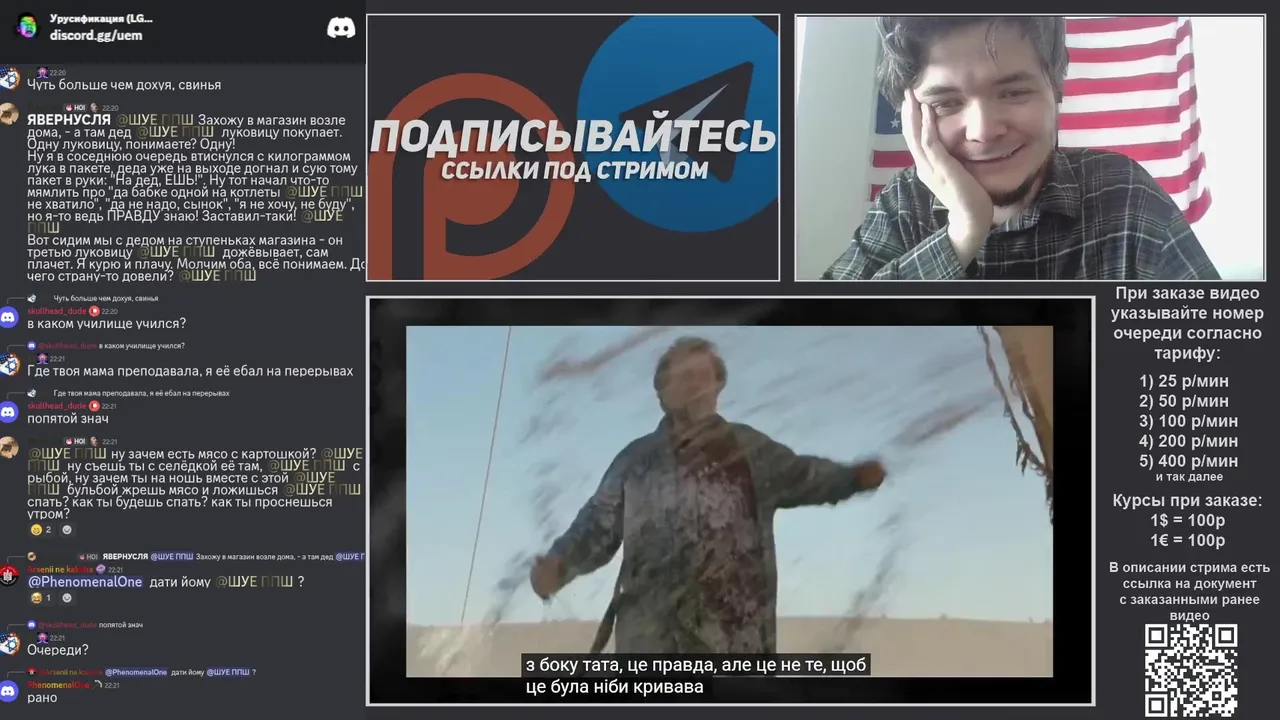Click the @PhenomenalOne mention in Arsenii's message
The height and width of the screenshot is (720, 1280).
tap(85, 582)
